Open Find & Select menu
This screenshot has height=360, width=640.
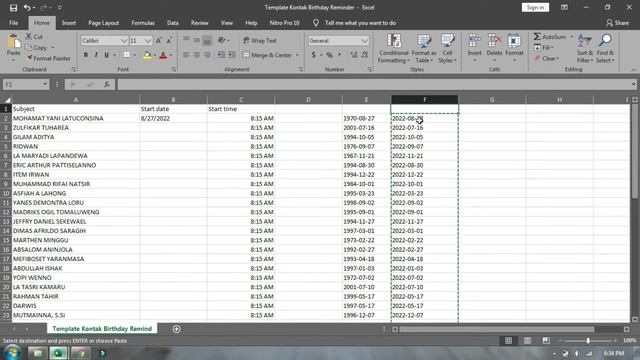click(605, 49)
